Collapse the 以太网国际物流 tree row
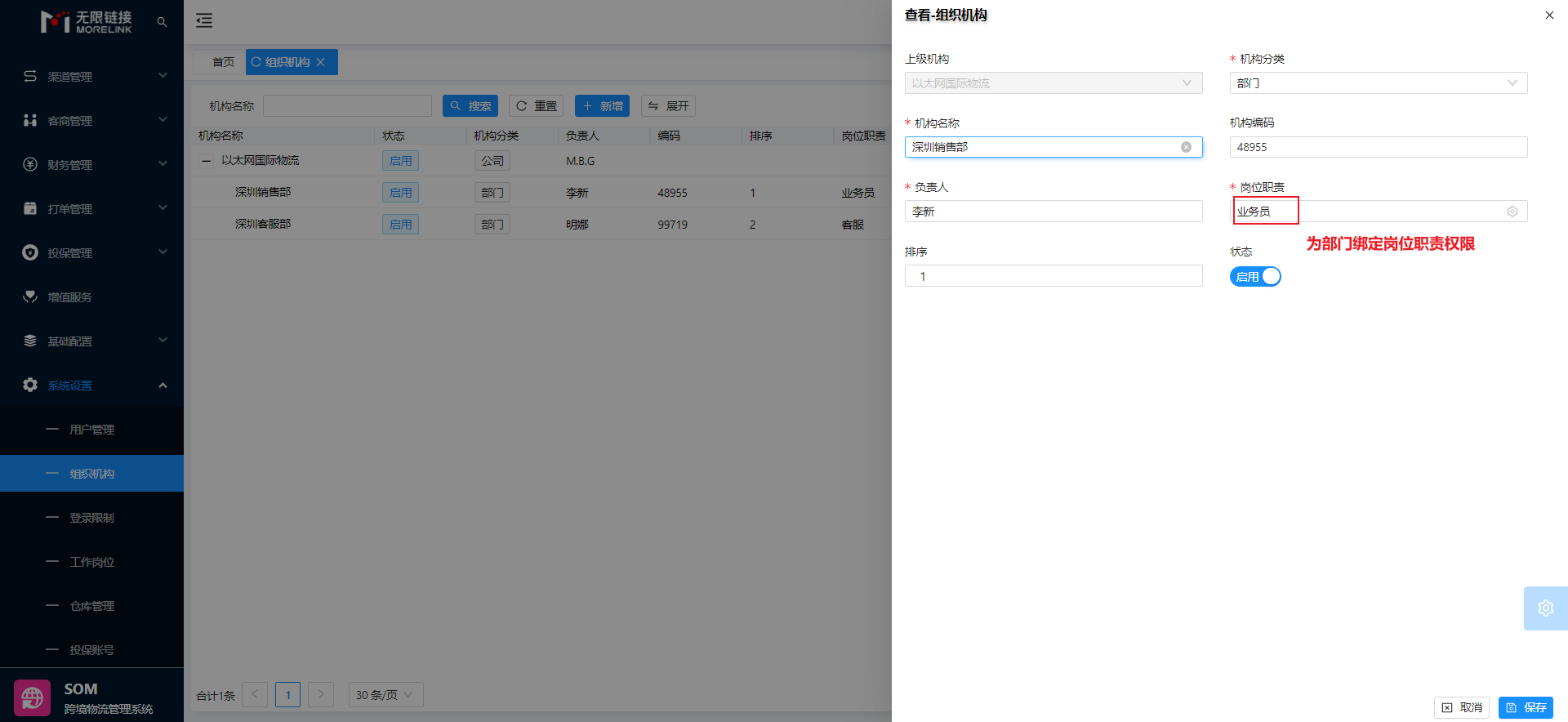Screen dimensions: 1568x722 tap(207, 161)
